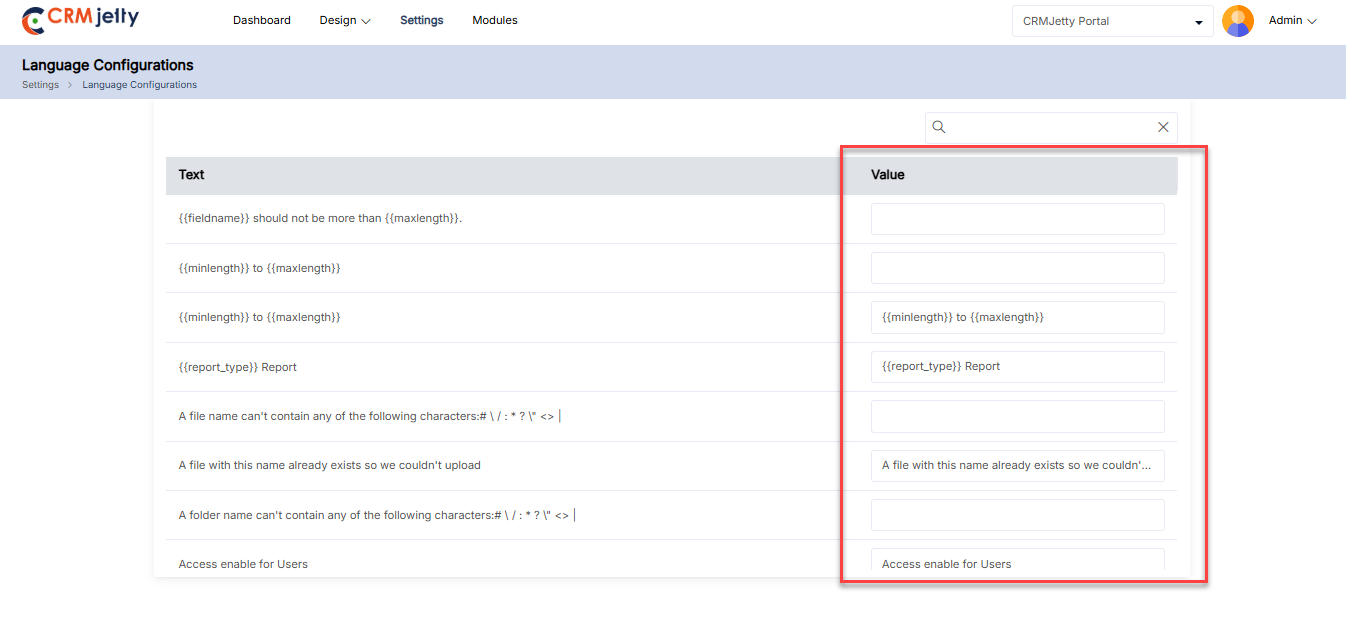Click the empty value field for file name characters
1346x628 pixels.
coord(1017,416)
